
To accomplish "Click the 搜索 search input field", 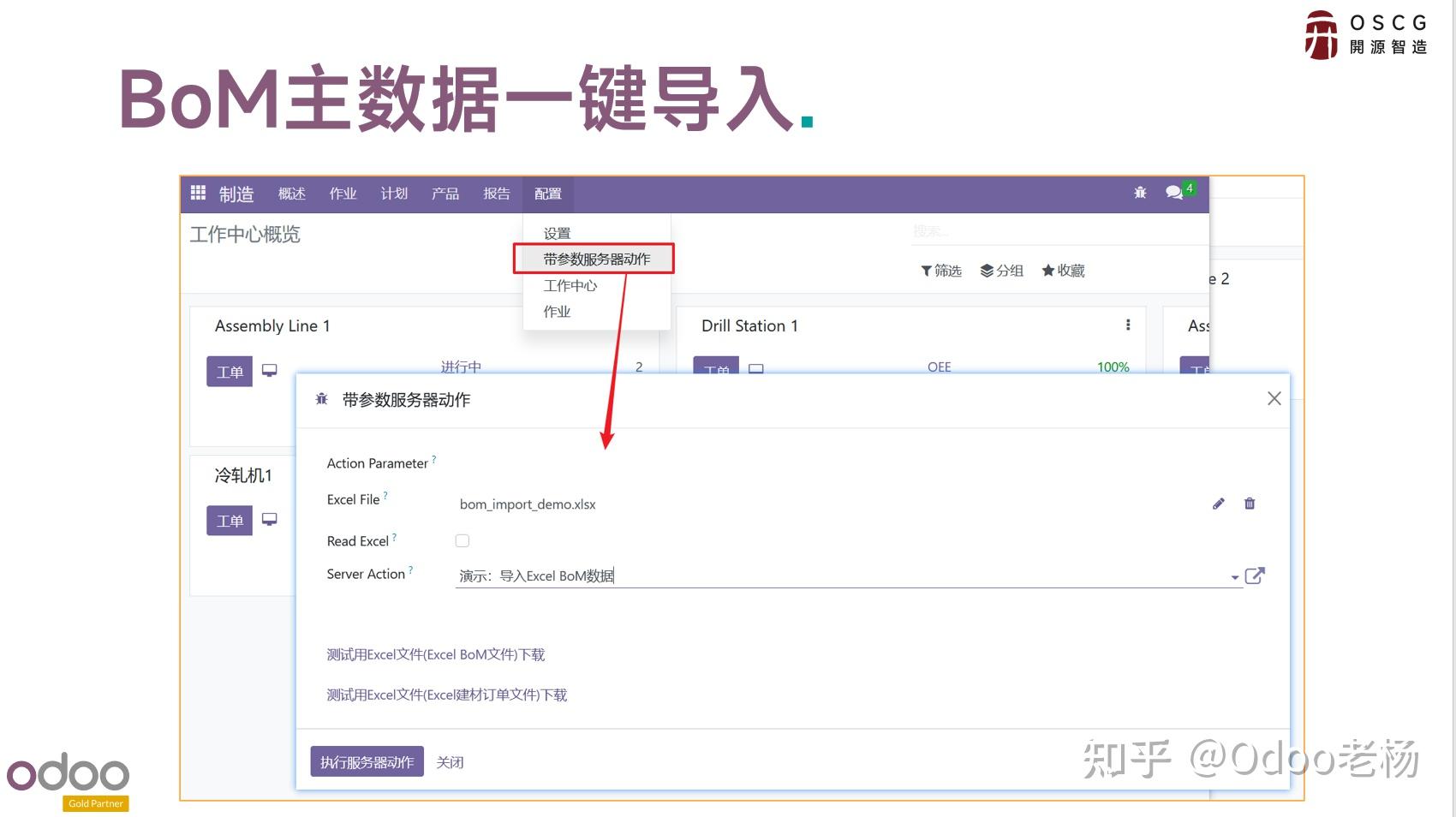I will pyautogui.click(x=1011, y=230).
